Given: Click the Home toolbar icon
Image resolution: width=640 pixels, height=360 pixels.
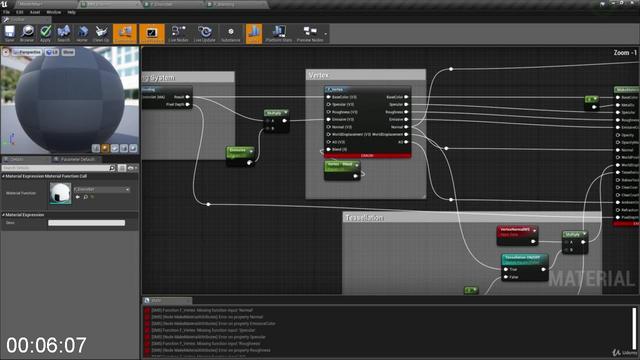Looking at the screenshot, I should (82, 33).
